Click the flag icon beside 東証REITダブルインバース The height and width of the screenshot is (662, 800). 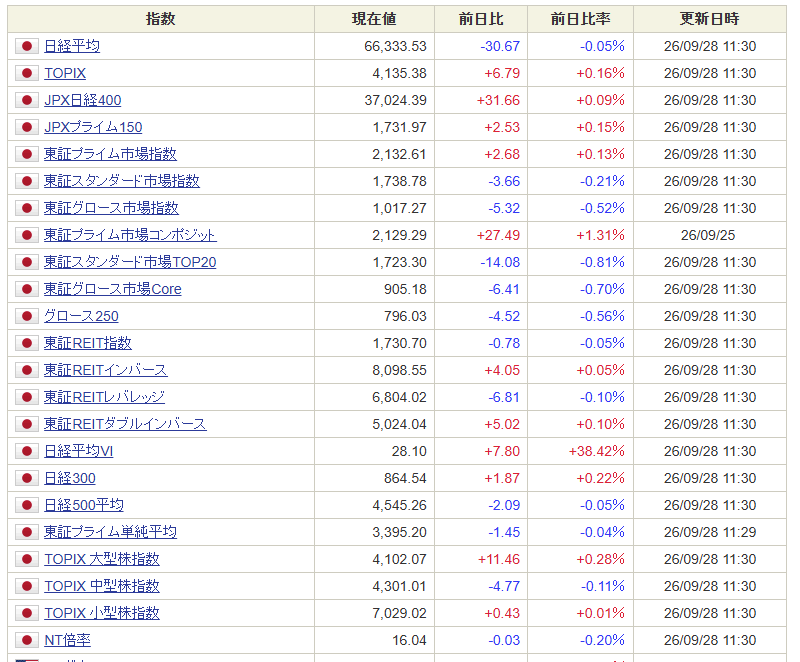tap(27, 425)
